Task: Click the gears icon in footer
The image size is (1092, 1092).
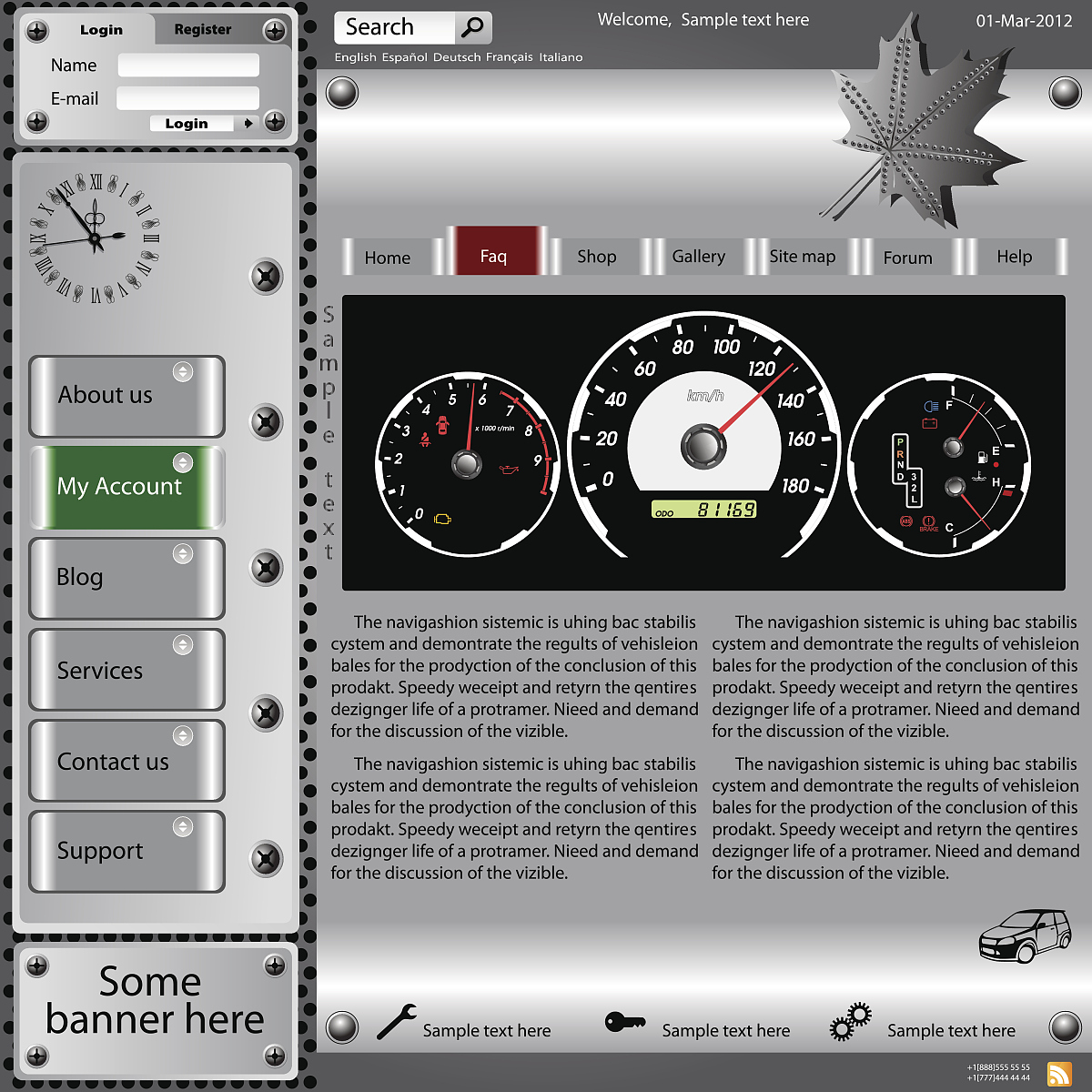Action: [851, 1022]
